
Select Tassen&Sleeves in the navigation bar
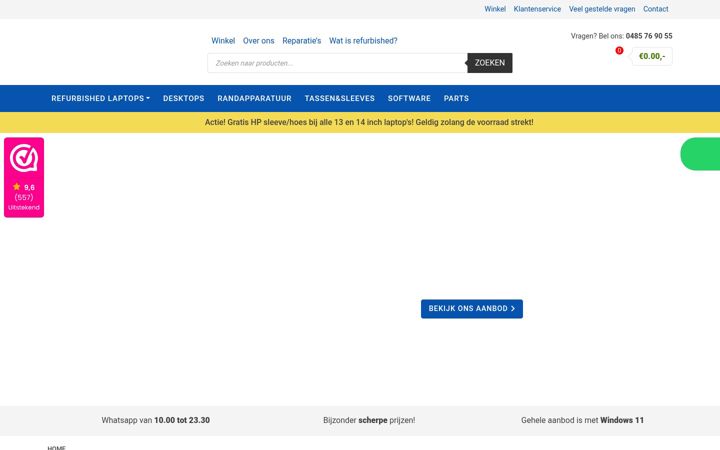(x=339, y=98)
